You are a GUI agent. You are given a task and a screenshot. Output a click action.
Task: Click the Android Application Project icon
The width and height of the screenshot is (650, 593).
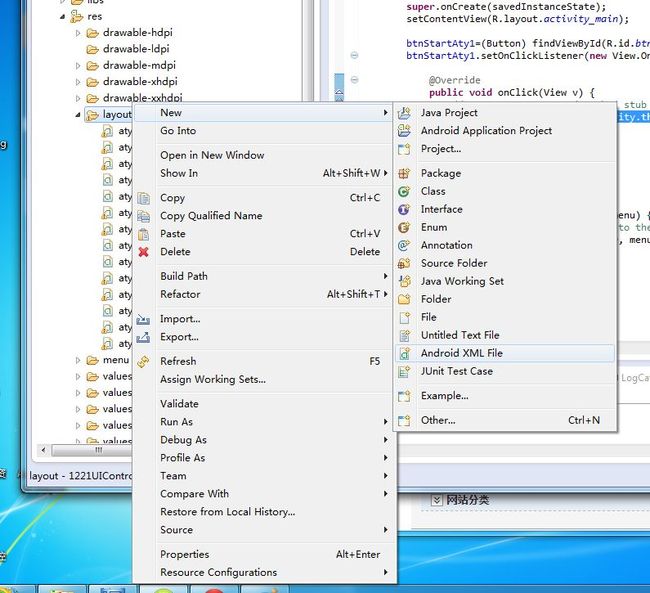[404, 131]
